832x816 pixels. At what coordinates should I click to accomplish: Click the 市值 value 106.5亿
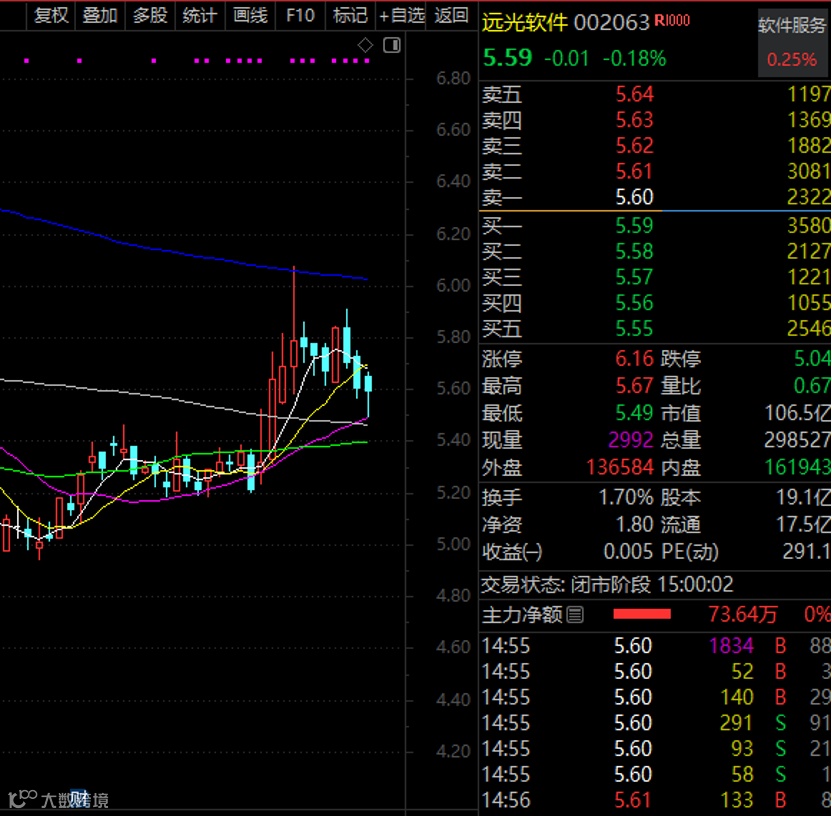798,413
